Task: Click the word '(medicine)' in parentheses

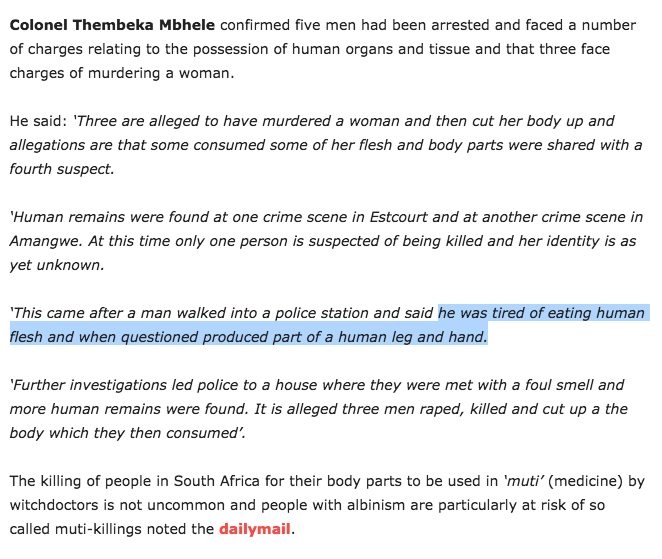Action: click(585, 481)
